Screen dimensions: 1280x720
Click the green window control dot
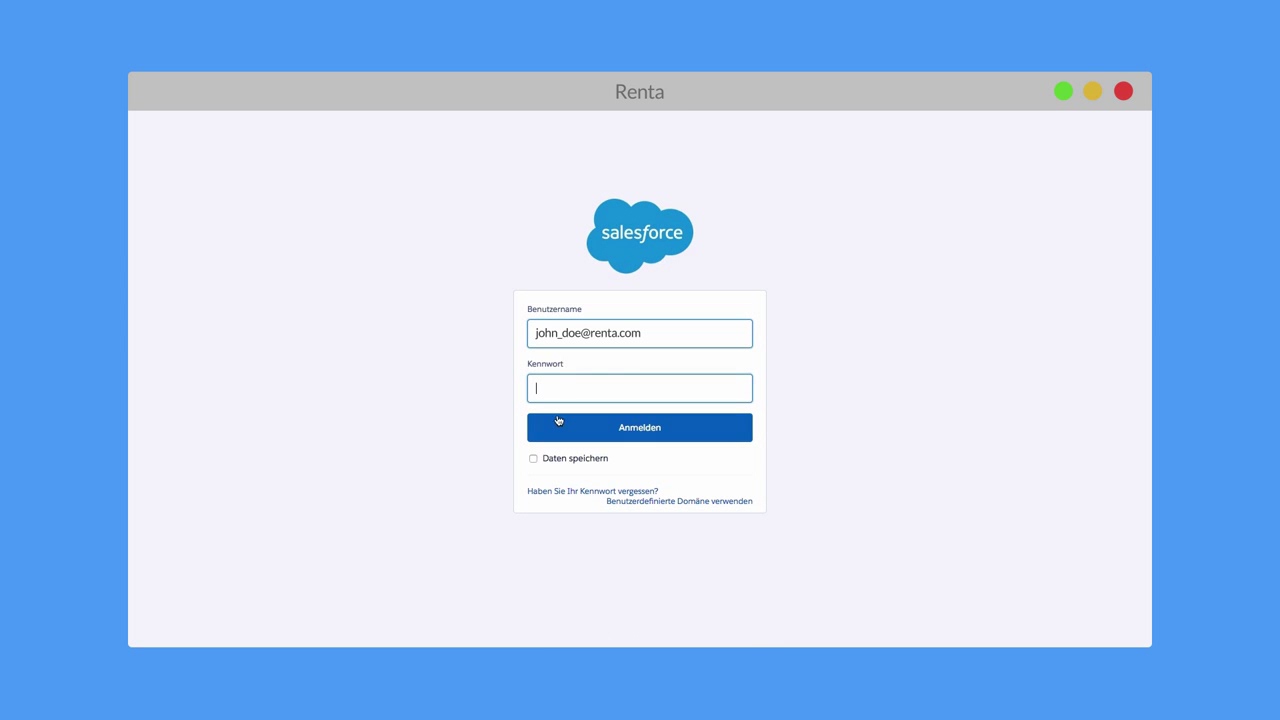click(1063, 91)
